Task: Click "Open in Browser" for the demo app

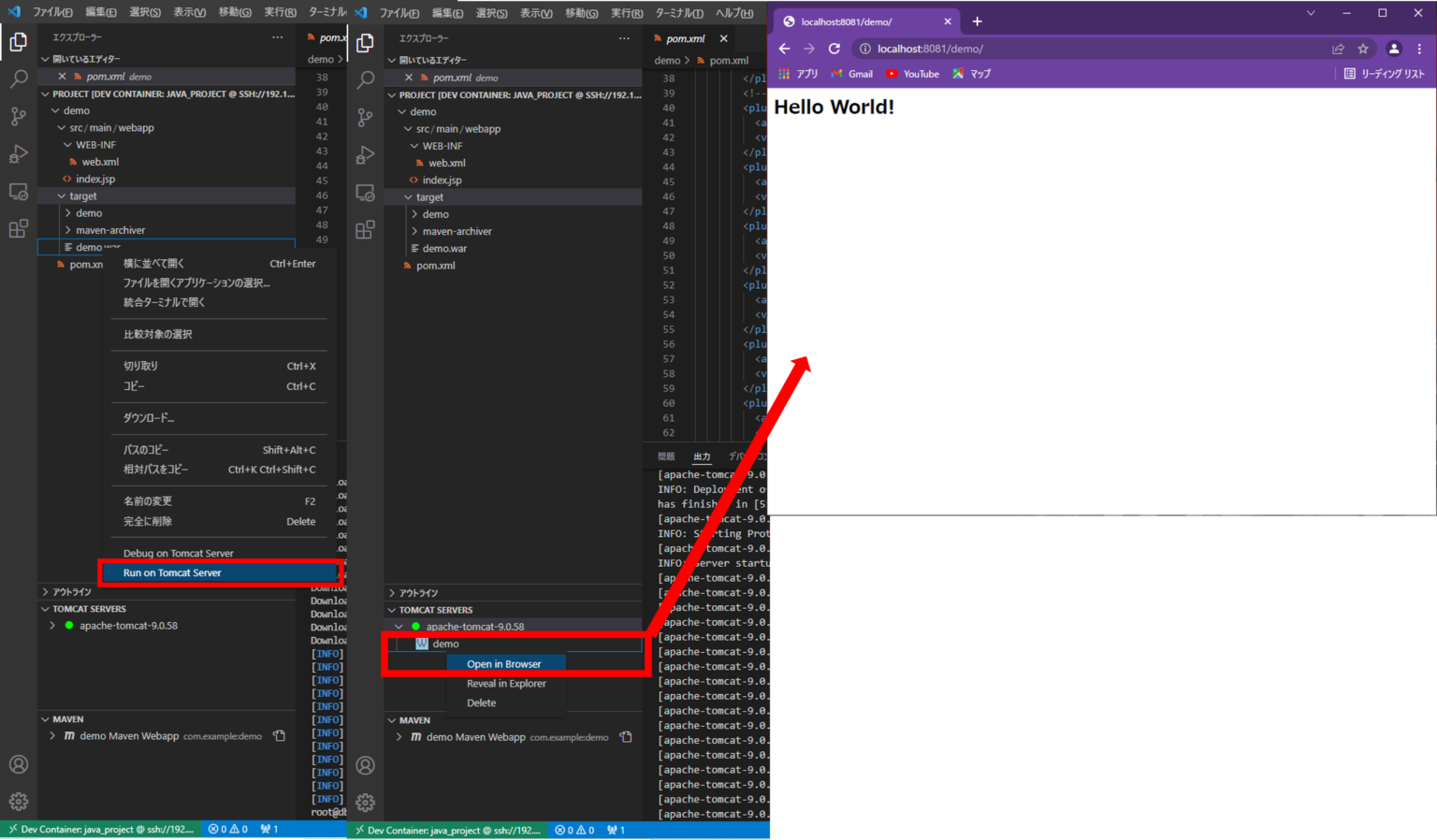Action: [x=505, y=663]
